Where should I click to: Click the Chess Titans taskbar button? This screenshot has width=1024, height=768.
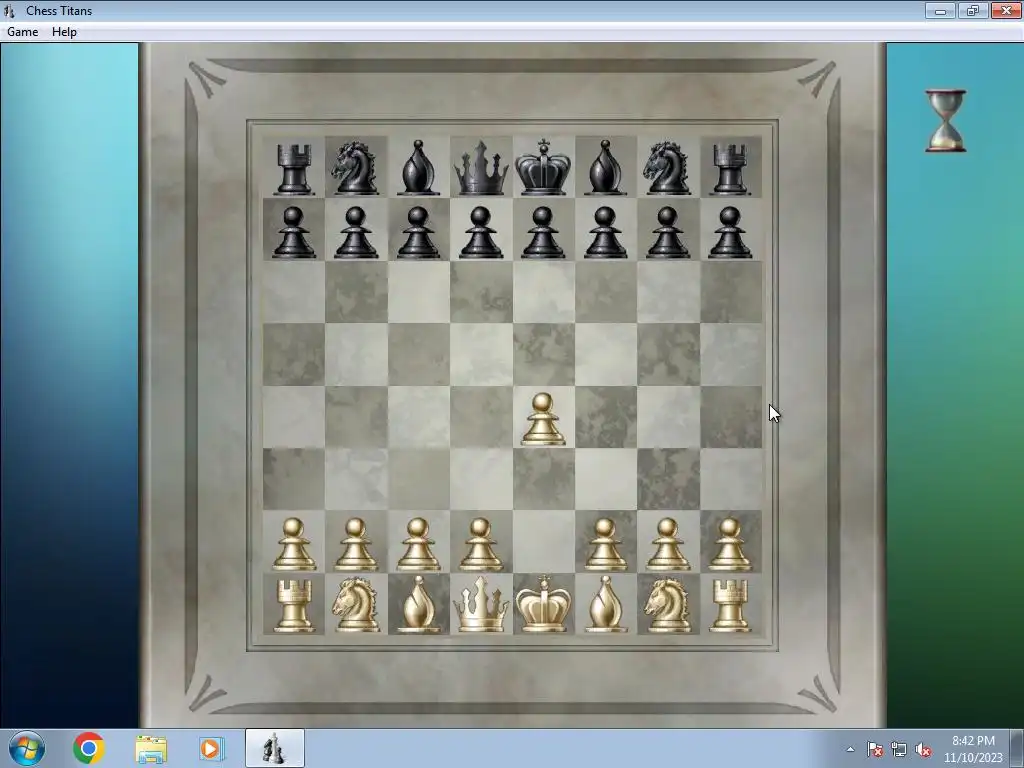click(x=274, y=748)
